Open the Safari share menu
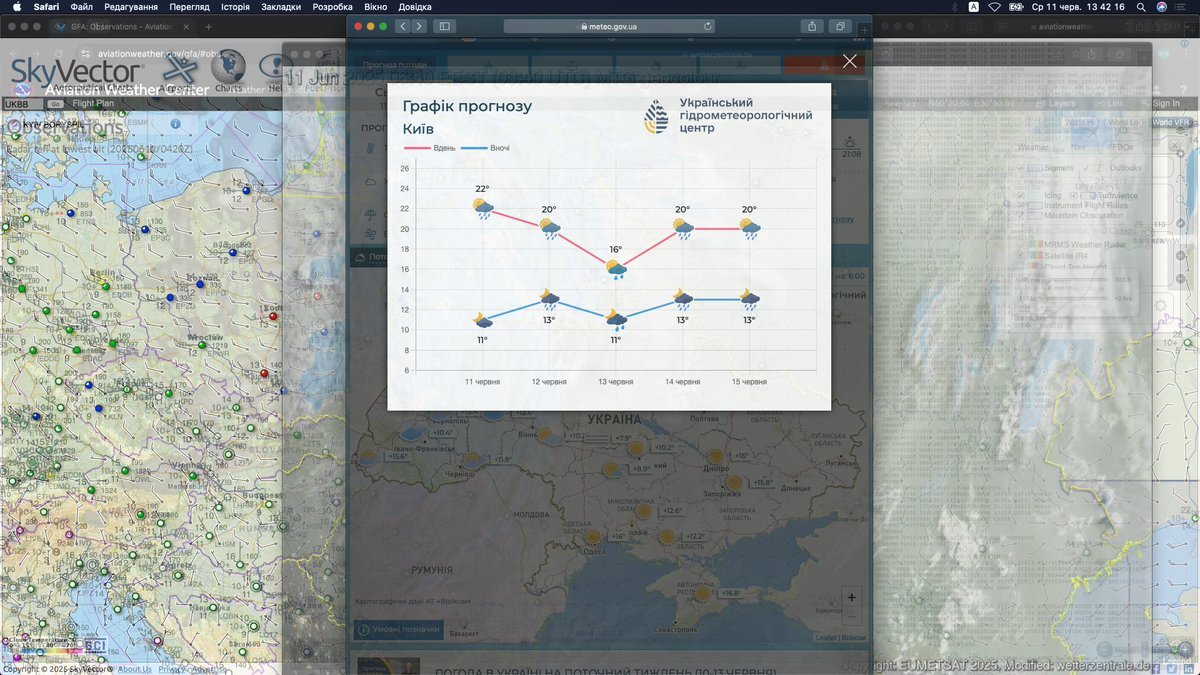Screen dimensions: 1200x675 click(812, 26)
